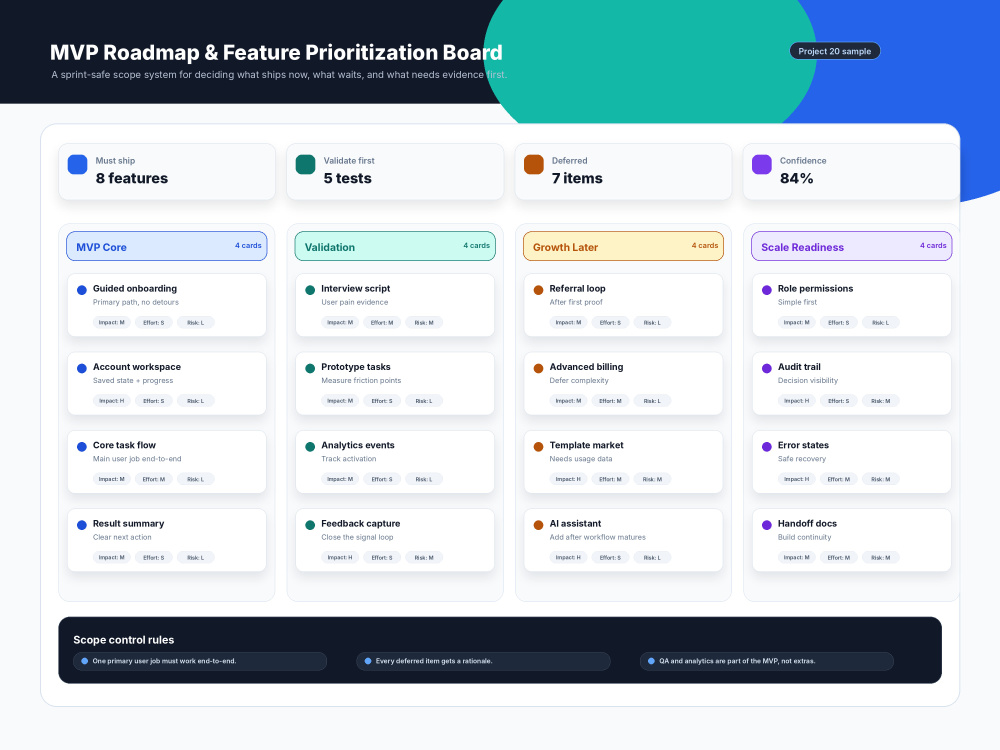Click the teal dot beside Prototype tasks

tap(310, 369)
